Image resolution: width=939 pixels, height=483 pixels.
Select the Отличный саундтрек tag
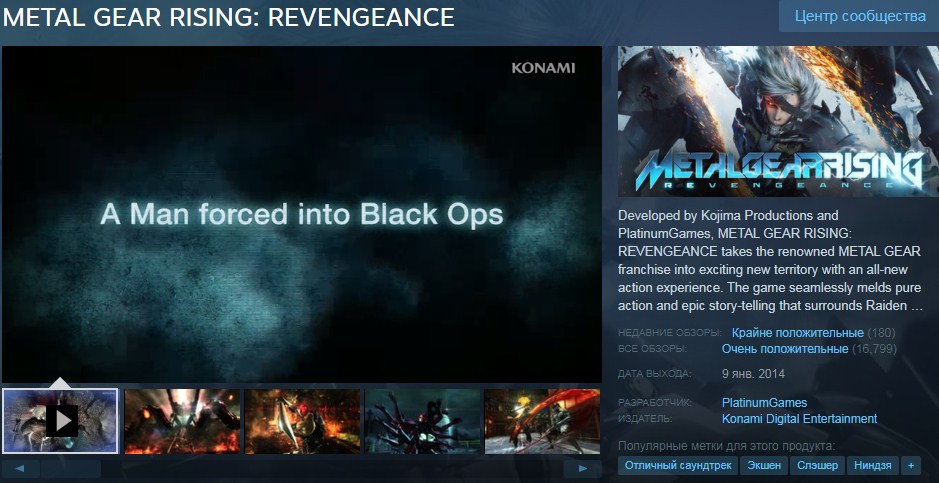click(679, 466)
